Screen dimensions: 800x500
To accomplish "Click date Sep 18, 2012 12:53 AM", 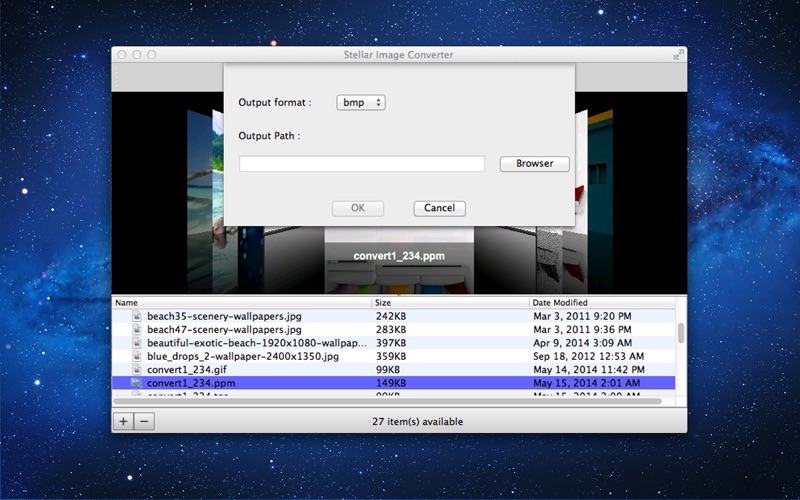I will 588,356.
